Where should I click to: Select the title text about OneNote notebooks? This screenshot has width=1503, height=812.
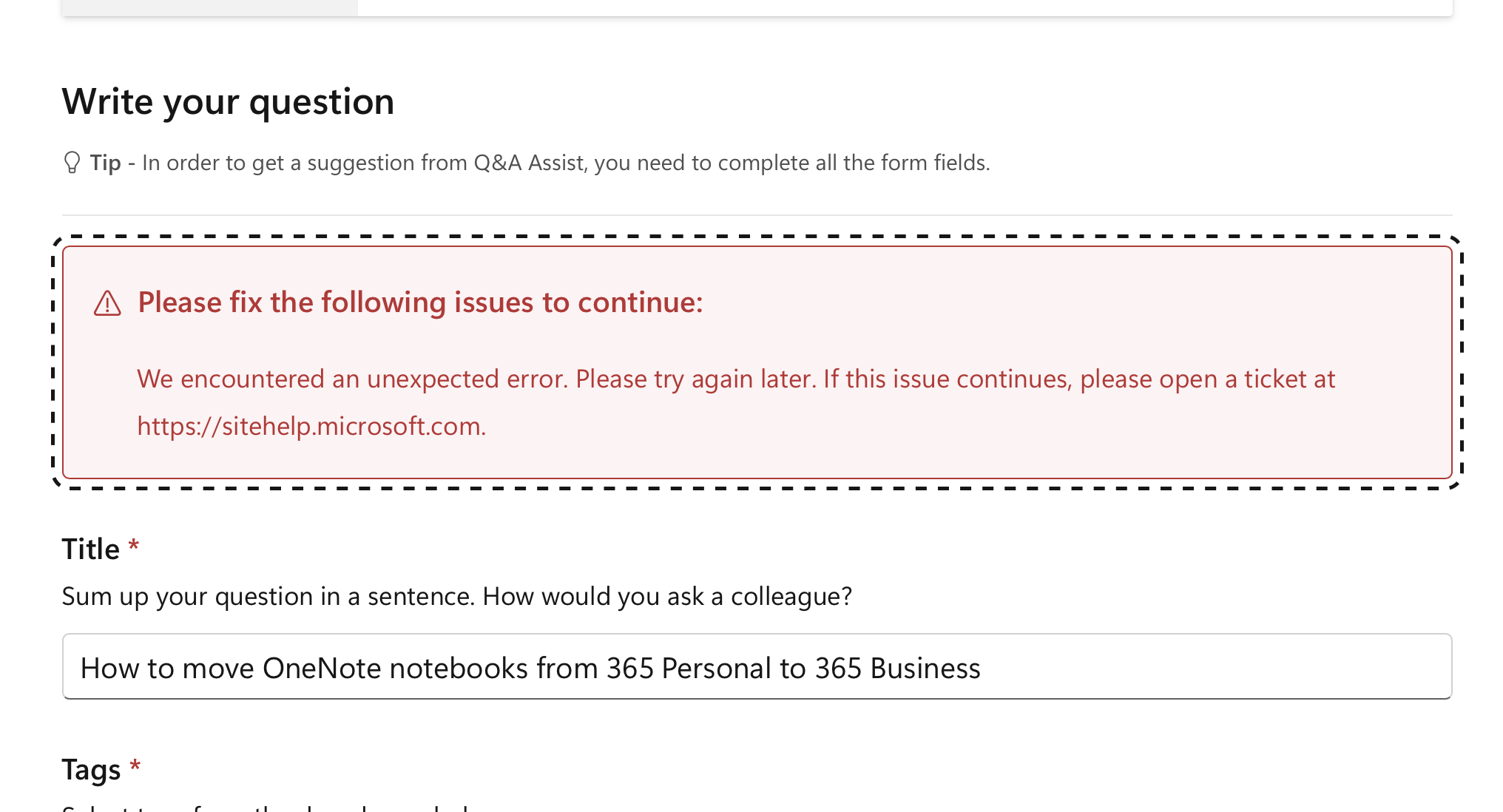click(x=530, y=668)
